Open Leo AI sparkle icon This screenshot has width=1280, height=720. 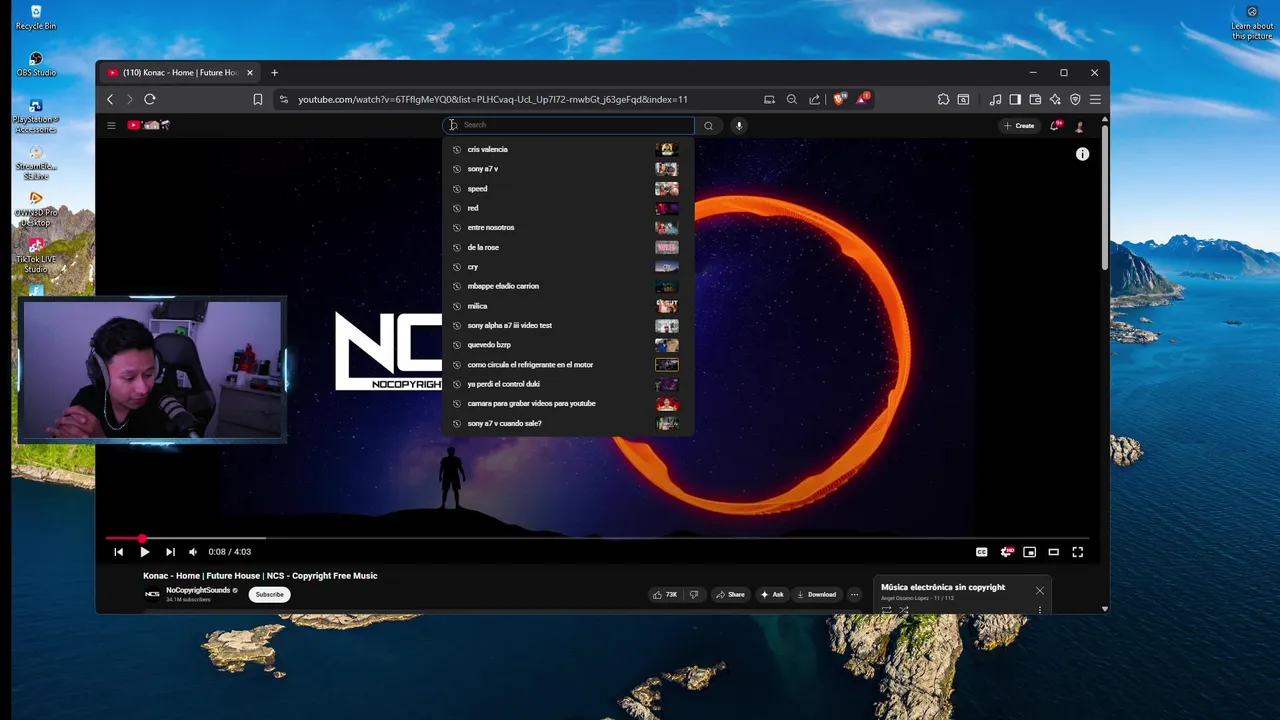pos(1055,99)
